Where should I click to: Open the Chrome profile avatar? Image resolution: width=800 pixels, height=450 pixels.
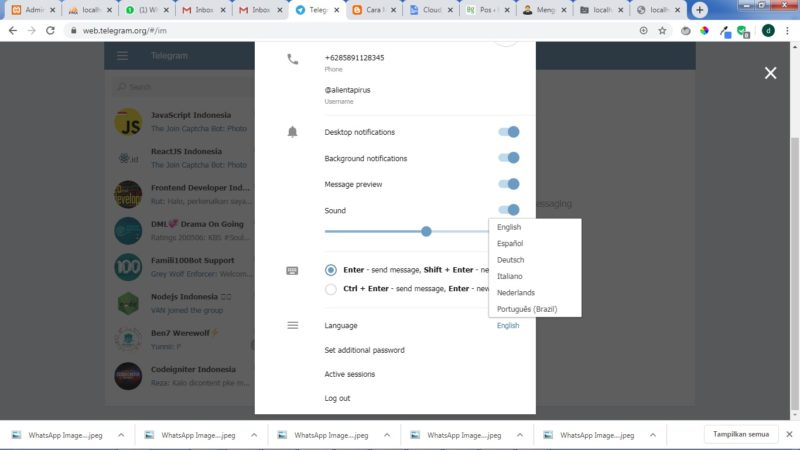[x=768, y=31]
